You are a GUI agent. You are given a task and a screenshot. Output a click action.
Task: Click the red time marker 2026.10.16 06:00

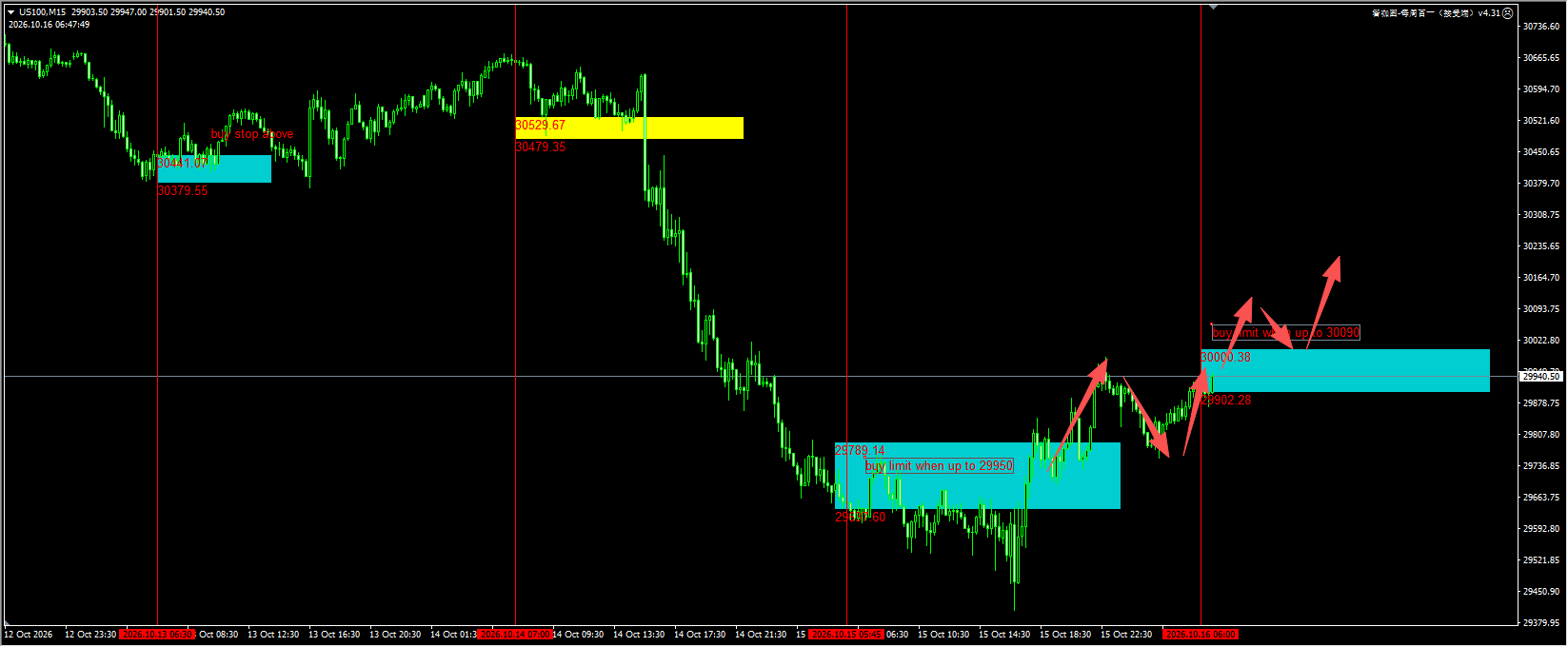[1201, 634]
